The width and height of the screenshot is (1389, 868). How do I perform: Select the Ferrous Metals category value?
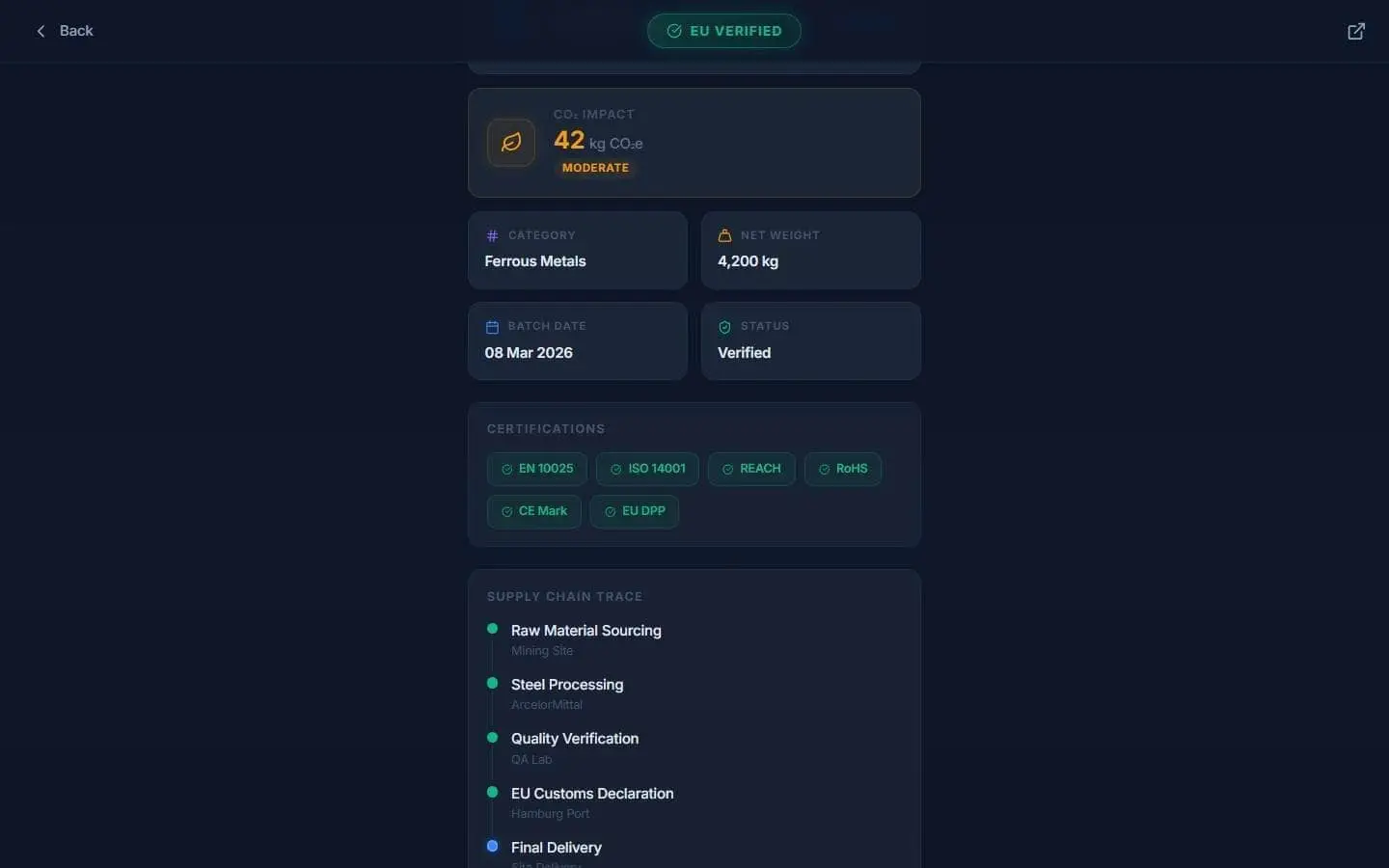pos(535,261)
